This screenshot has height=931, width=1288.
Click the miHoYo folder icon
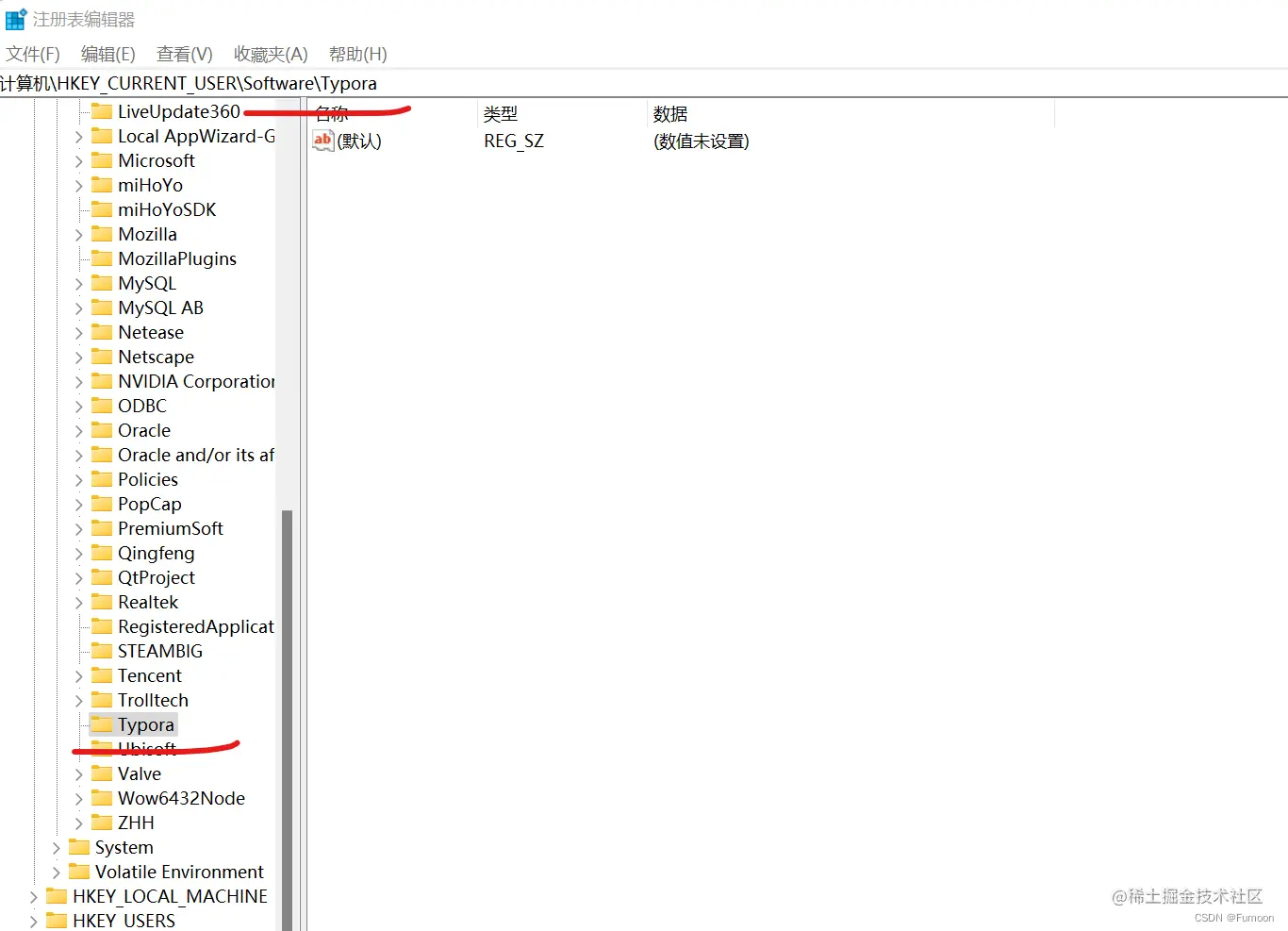102,185
